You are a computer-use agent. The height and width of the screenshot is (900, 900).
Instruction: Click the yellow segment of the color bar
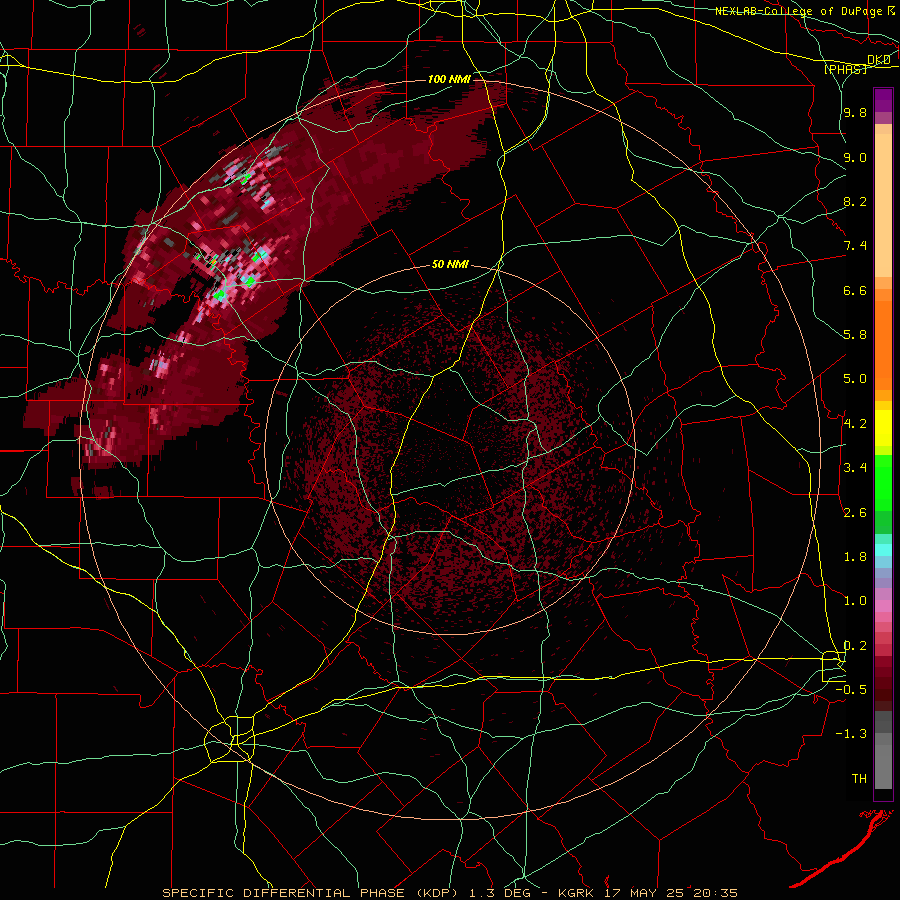[x=883, y=428]
